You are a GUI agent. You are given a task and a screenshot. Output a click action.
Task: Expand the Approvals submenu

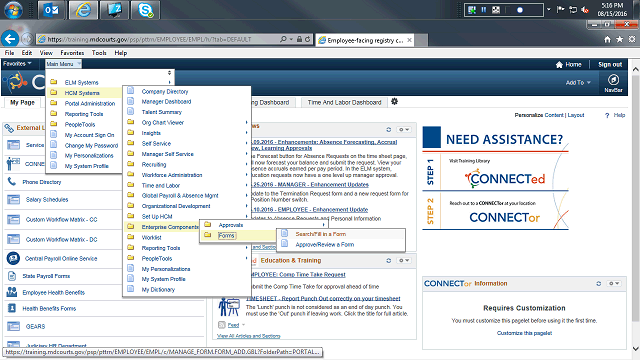(x=323, y=225)
